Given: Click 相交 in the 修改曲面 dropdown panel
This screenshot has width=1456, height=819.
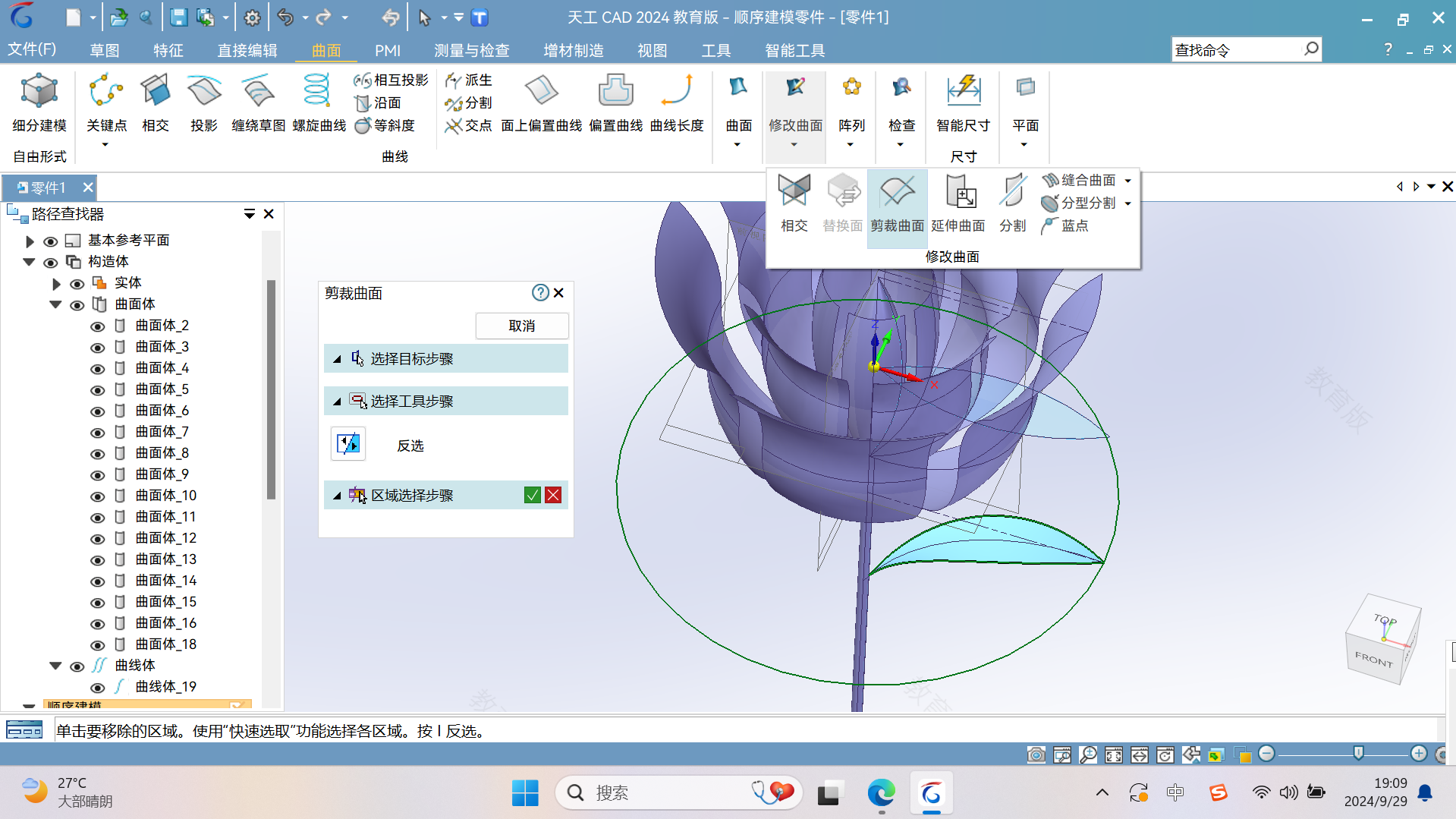Looking at the screenshot, I should point(794,203).
